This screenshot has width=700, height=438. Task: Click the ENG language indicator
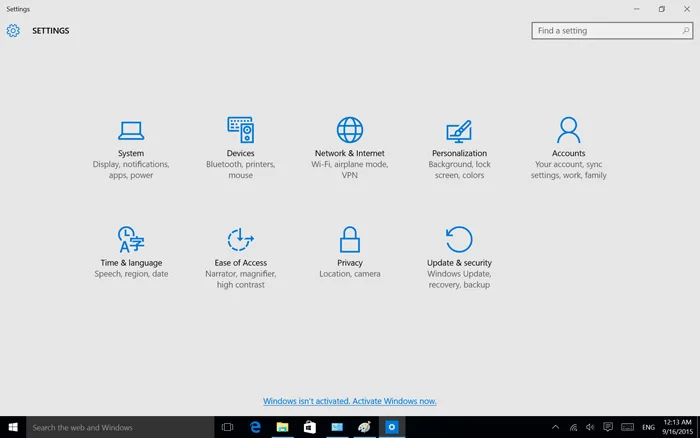click(648, 427)
